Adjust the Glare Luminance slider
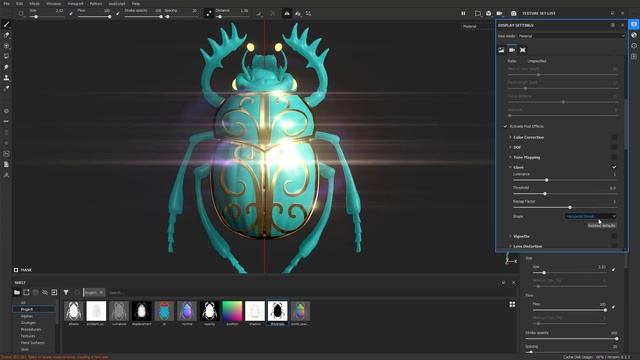The image size is (640, 360). click(565, 180)
